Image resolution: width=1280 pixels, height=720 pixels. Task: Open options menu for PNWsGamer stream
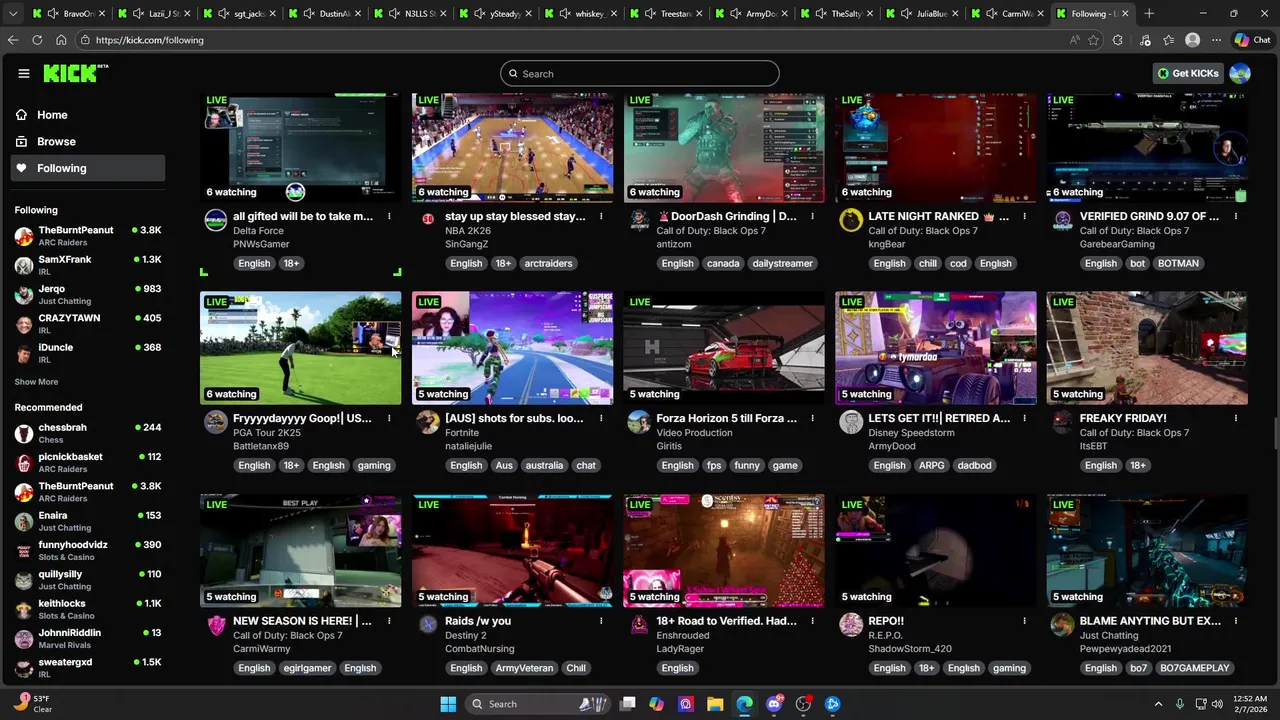[x=389, y=216]
